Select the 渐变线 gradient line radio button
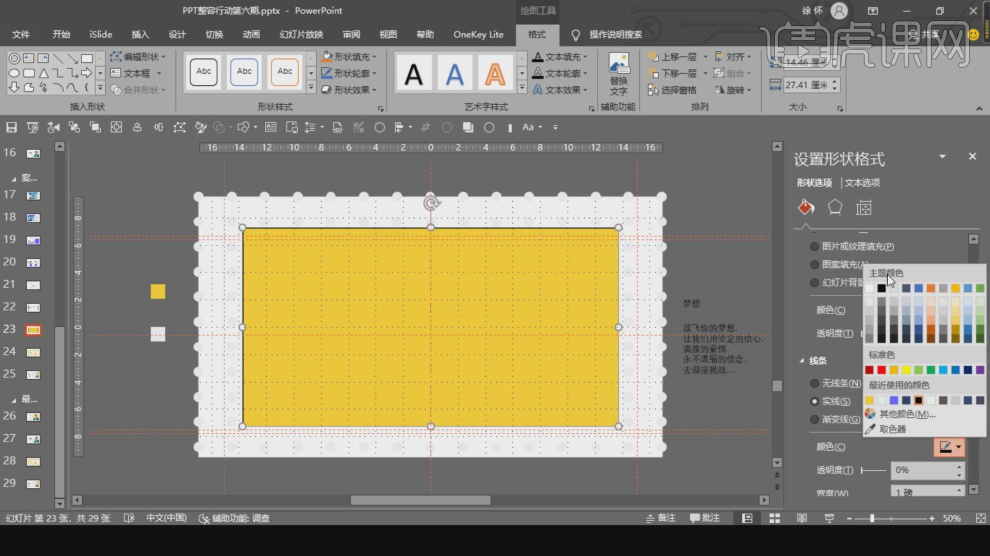 click(x=814, y=419)
